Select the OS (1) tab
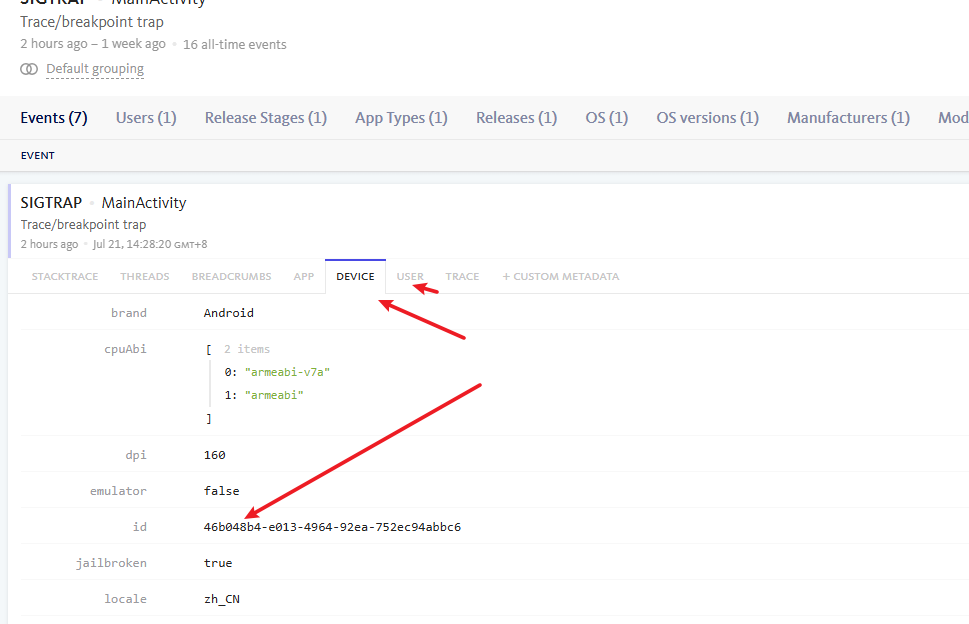This screenshot has height=624, width=969. click(x=607, y=118)
